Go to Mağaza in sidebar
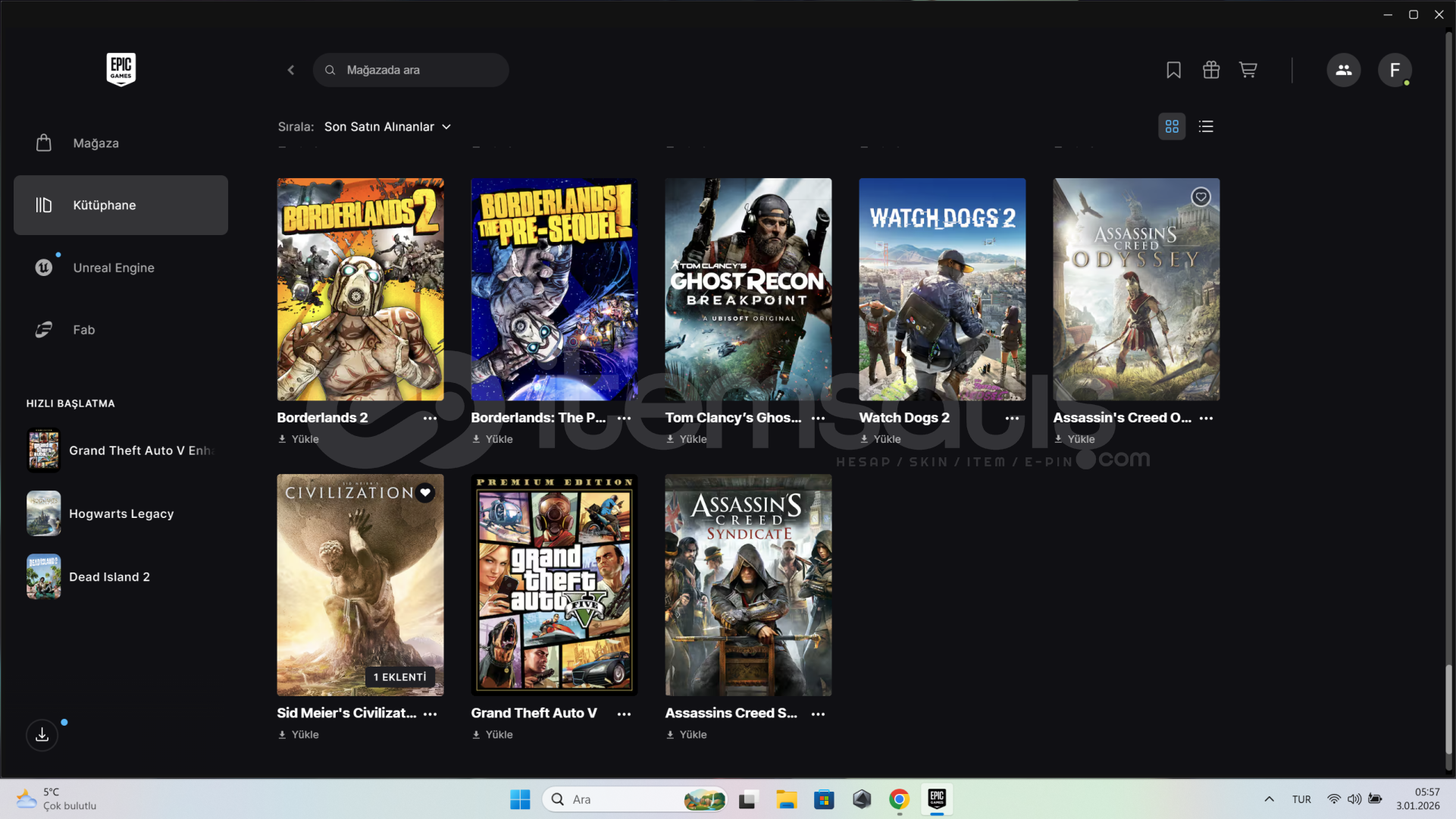 click(x=96, y=143)
